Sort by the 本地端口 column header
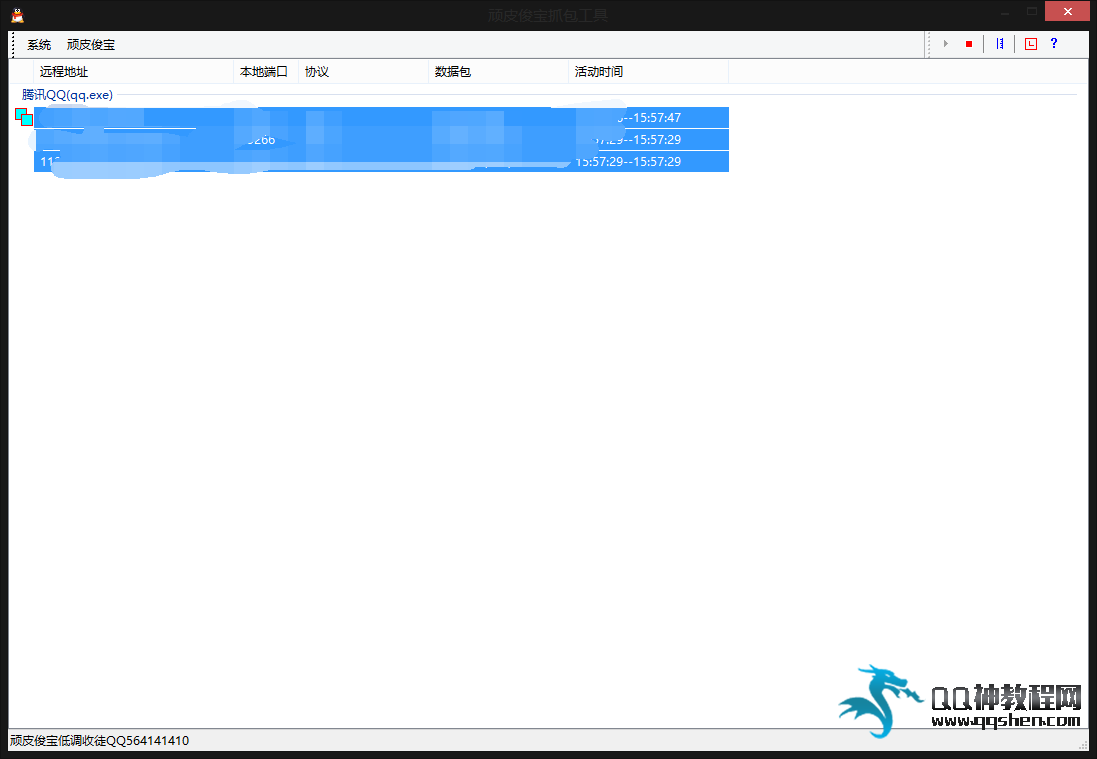Screen dimensions: 1097x759 click(266, 71)
